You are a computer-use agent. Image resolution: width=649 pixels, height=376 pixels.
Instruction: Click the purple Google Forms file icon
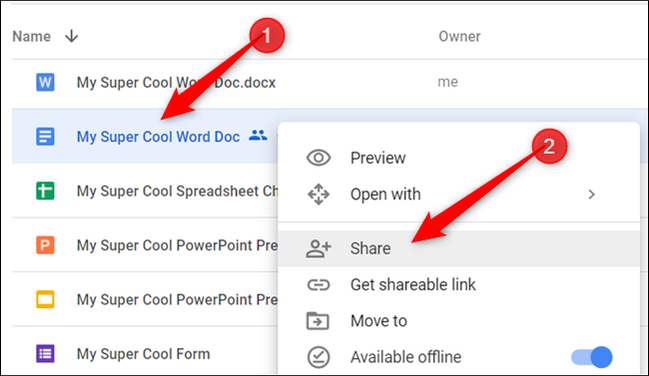point(45,354)
